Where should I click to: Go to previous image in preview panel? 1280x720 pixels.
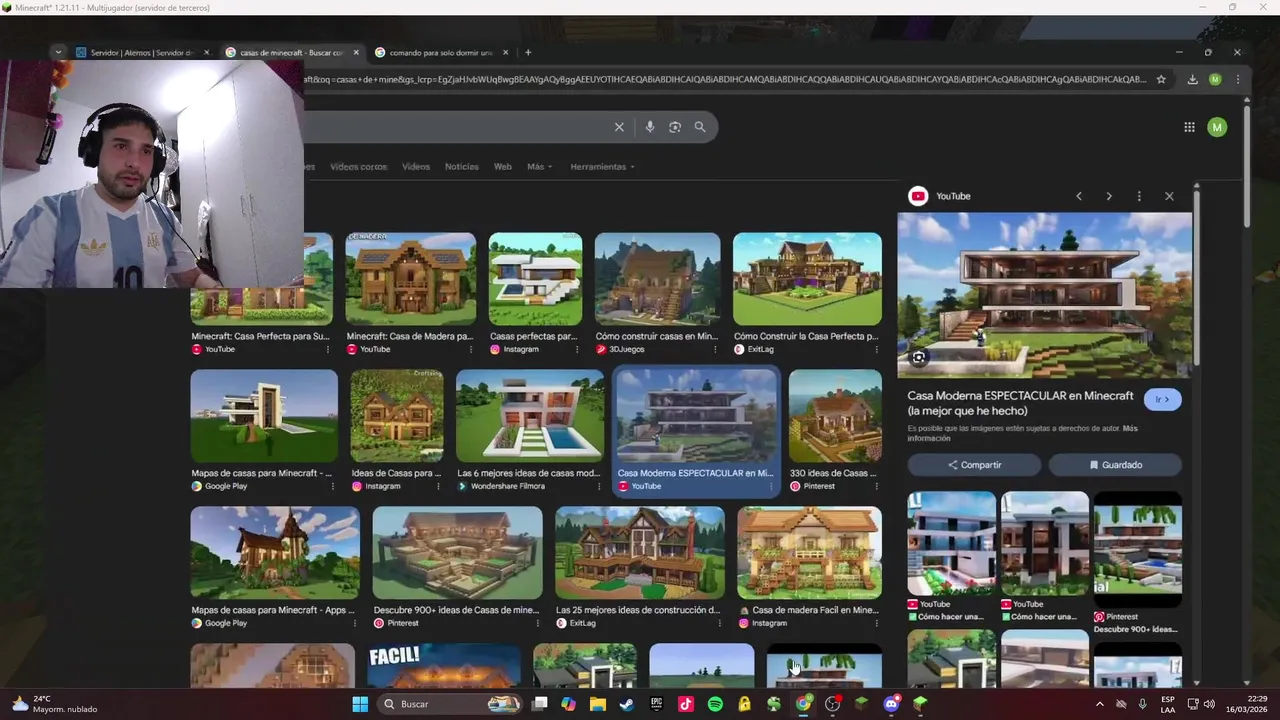point(1079,196)
